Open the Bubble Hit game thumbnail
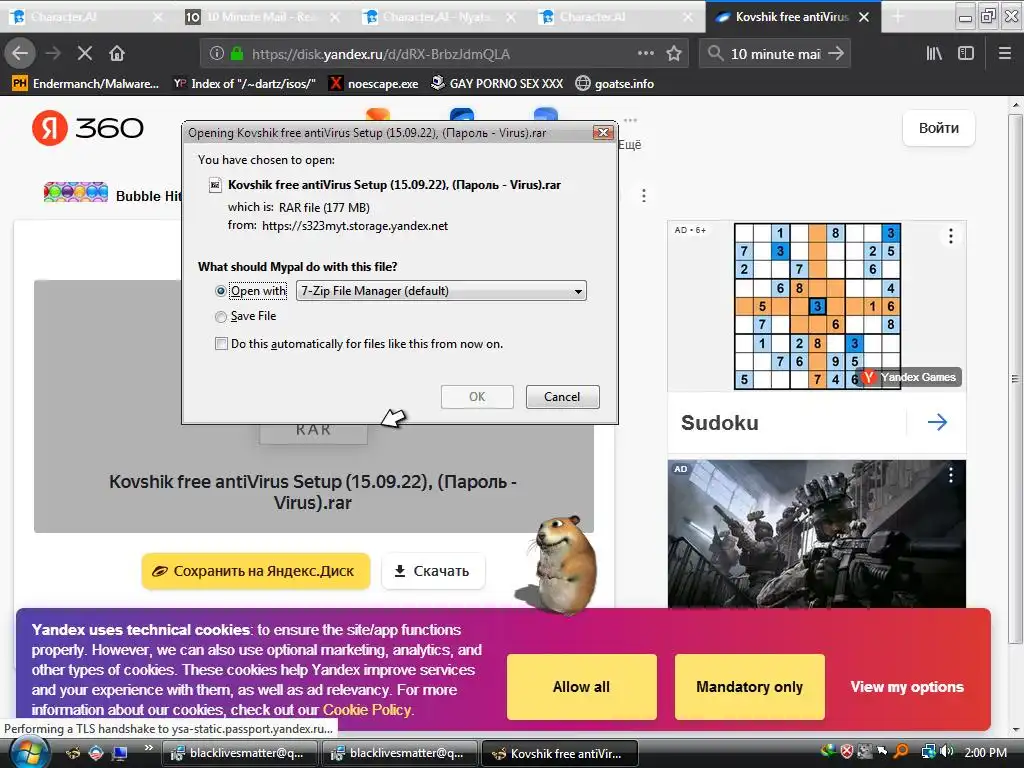This screenshot has width=1024, height=768. tap(76, 192)
